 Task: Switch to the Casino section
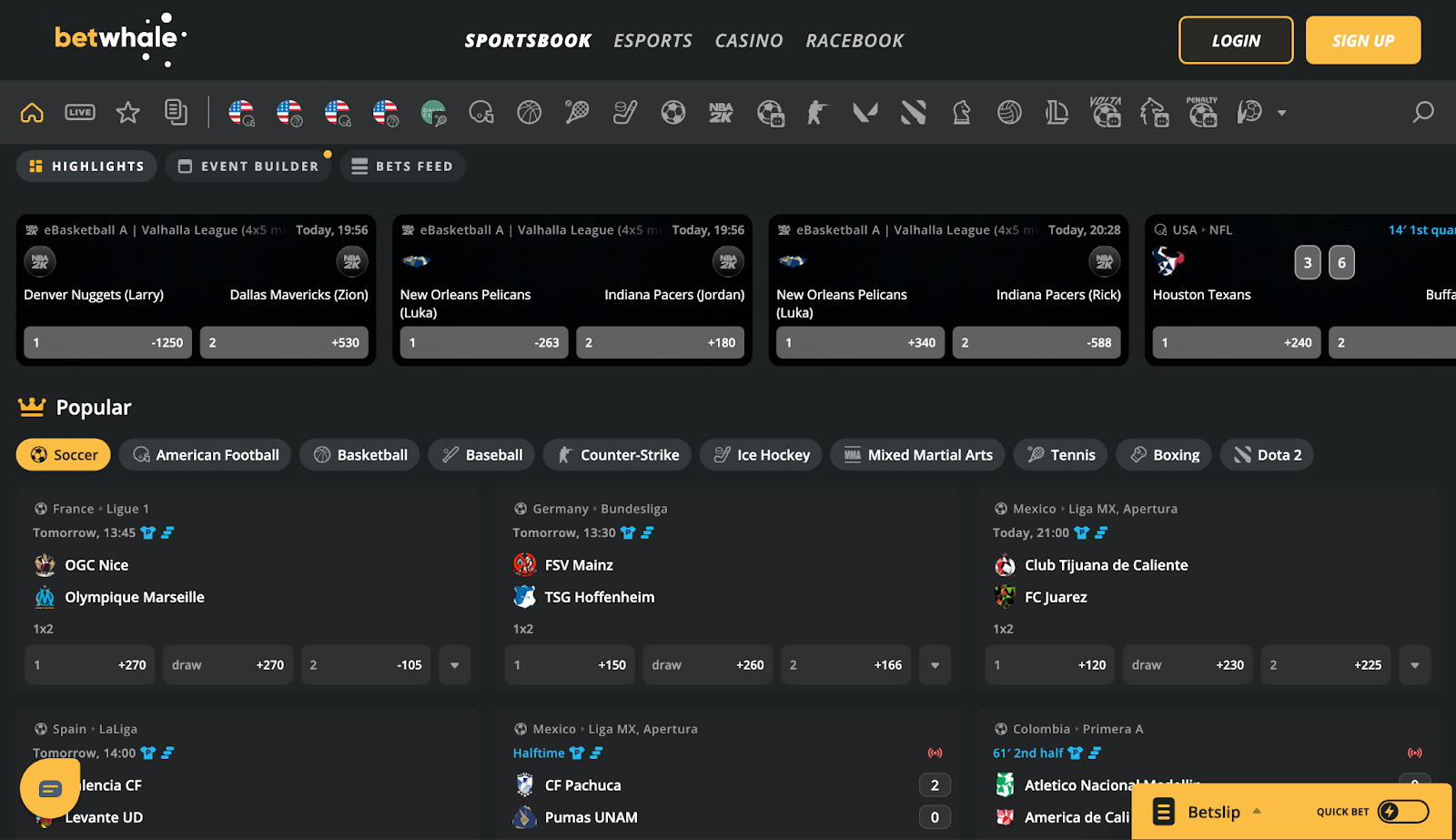[748, 41]
